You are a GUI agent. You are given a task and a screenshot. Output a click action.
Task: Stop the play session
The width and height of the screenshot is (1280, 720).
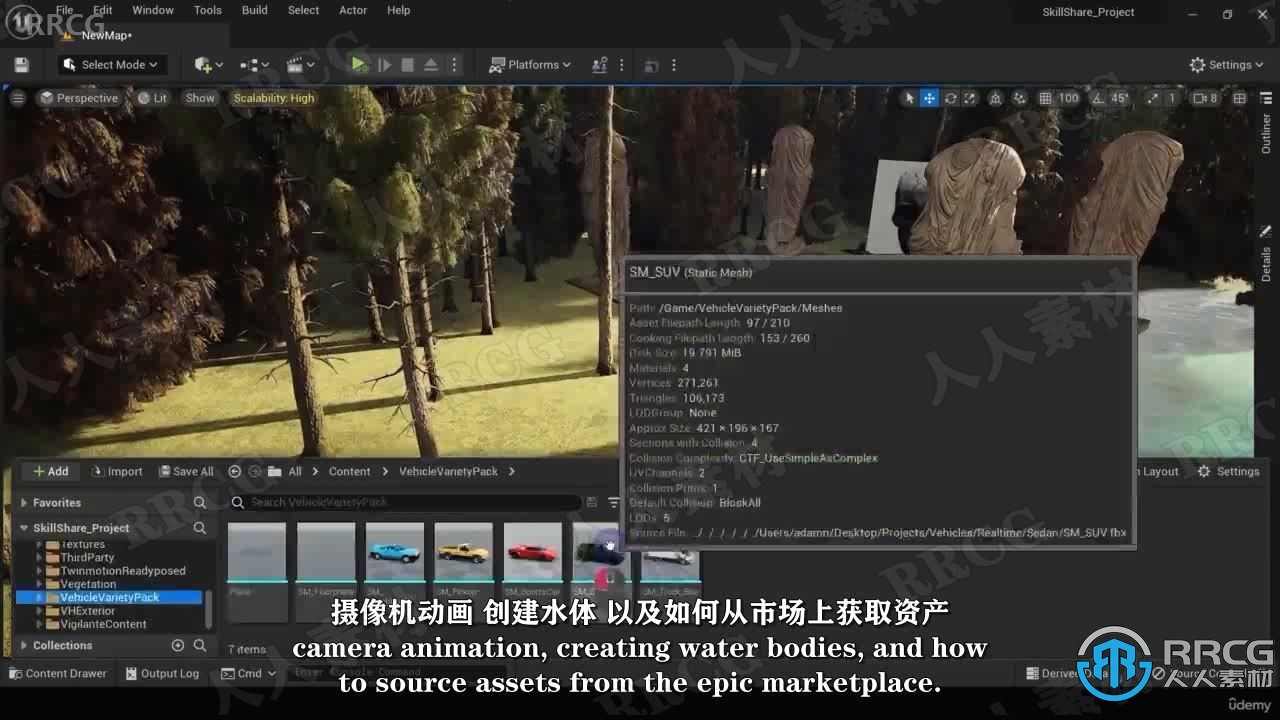click(407, 65)
